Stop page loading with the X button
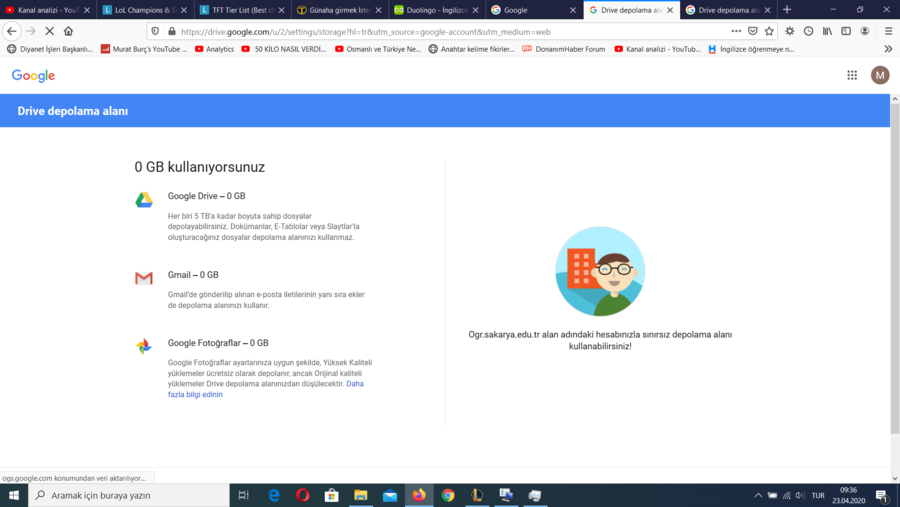The height and width of the screenshot is (507, 900). tap(49, 31)
